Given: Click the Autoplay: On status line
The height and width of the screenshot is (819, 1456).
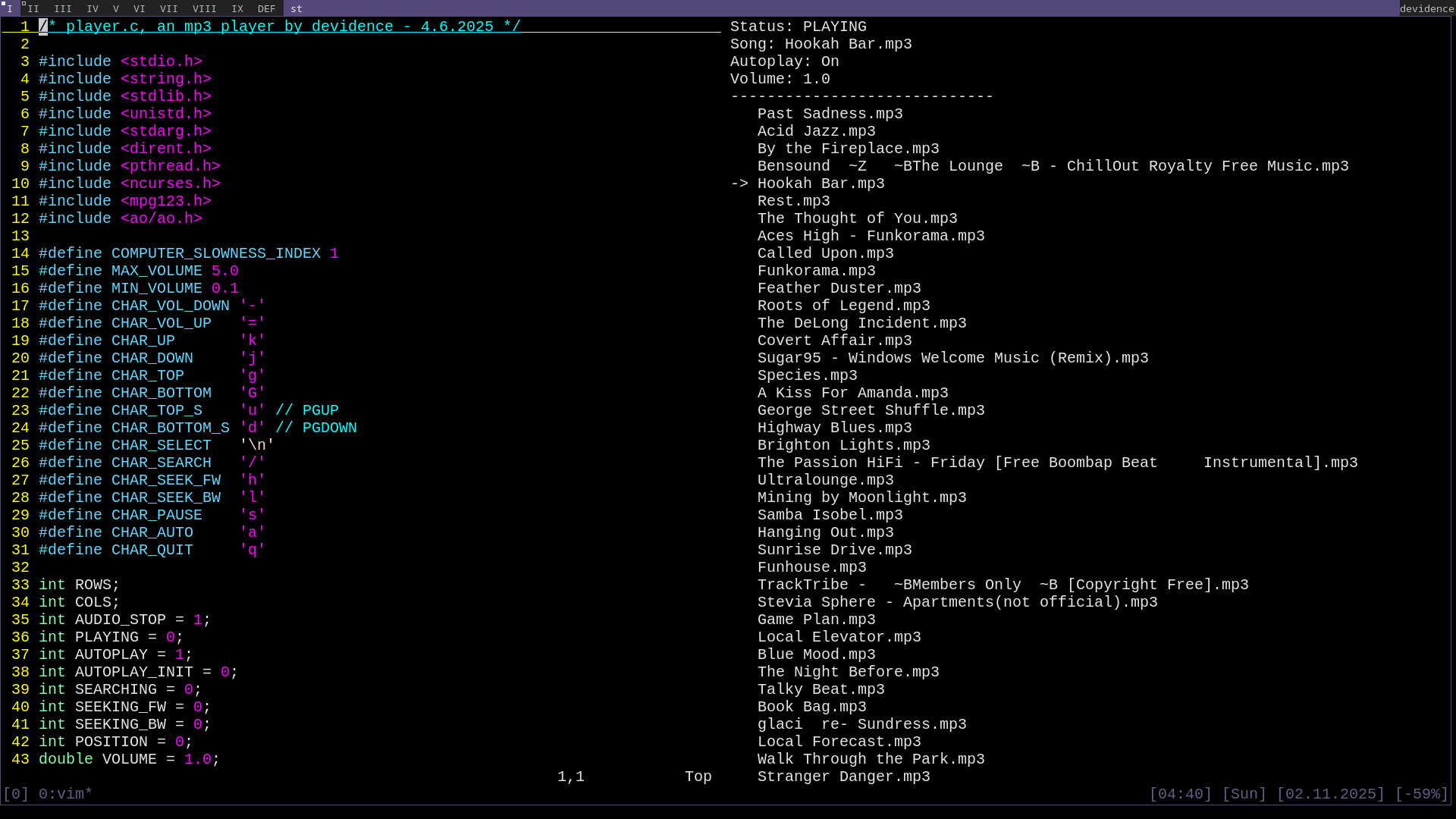Looking at the screenshot, I should point(784,61).
